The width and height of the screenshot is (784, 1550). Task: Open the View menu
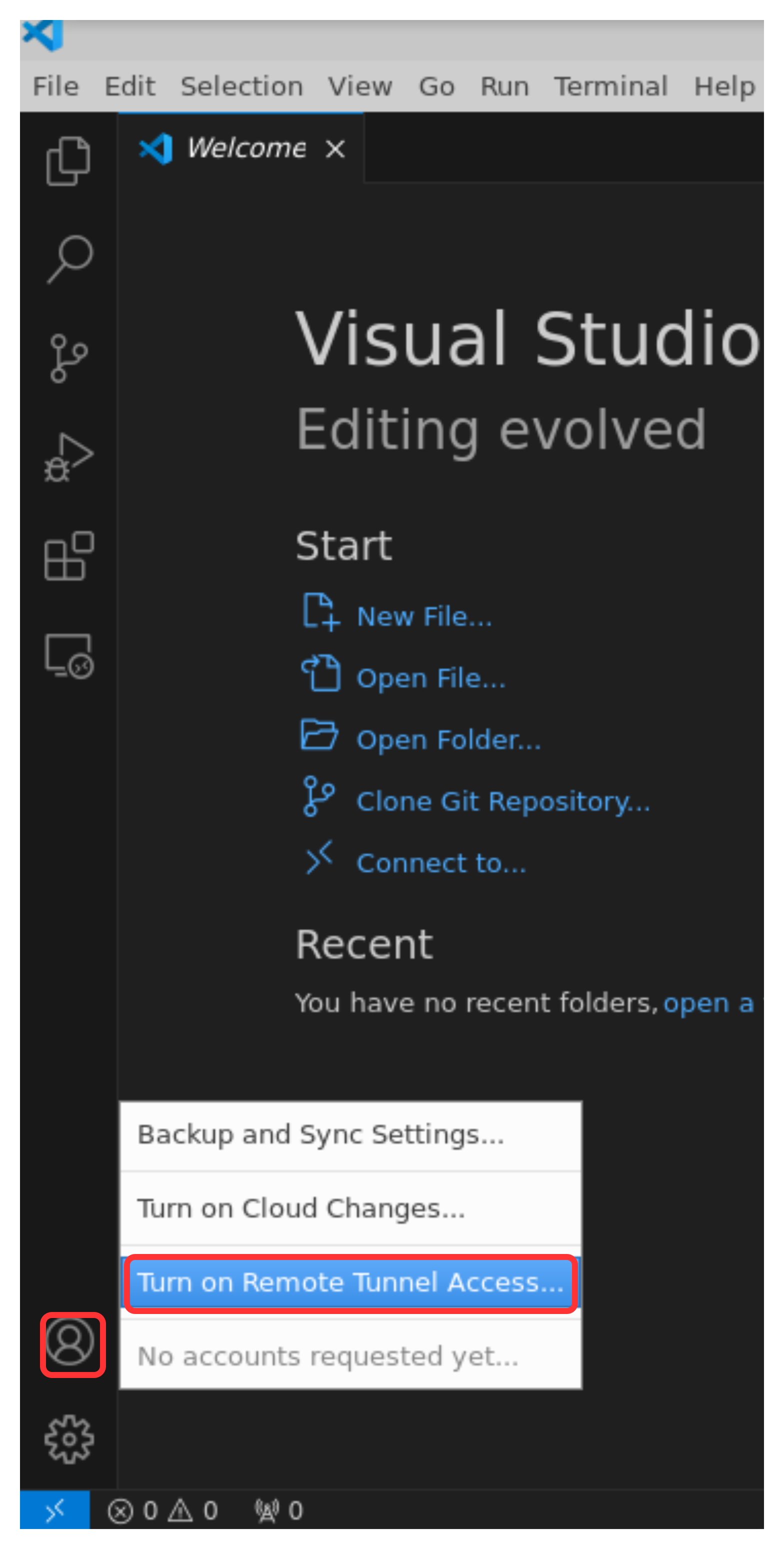[360, 86]
